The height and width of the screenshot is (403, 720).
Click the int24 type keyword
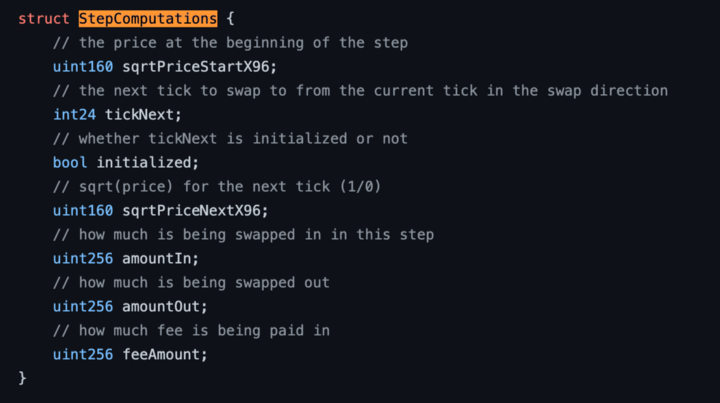click(74, 115)
